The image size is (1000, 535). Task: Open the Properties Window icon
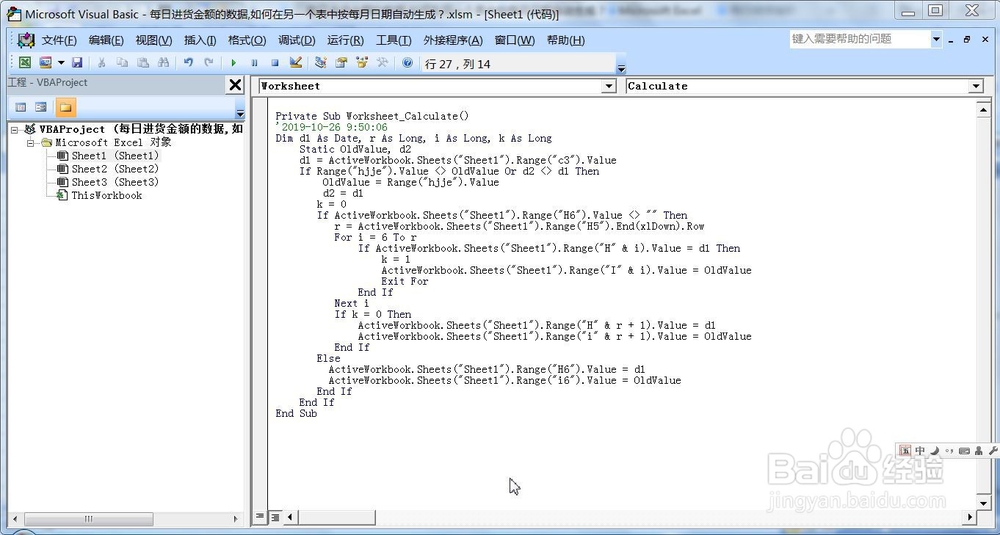[341, 62]
